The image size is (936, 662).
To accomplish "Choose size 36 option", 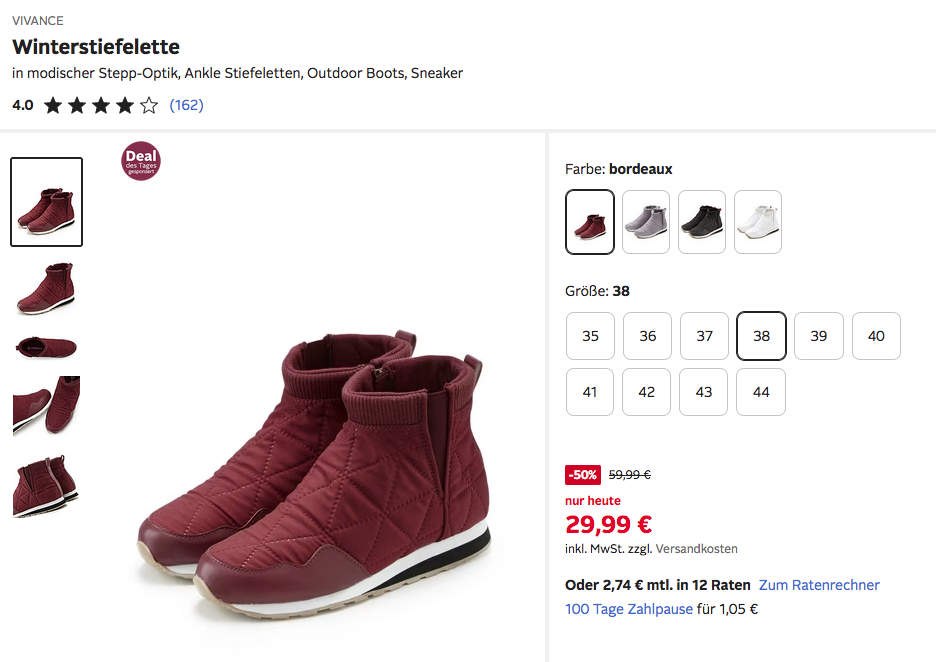I will 648,336.
